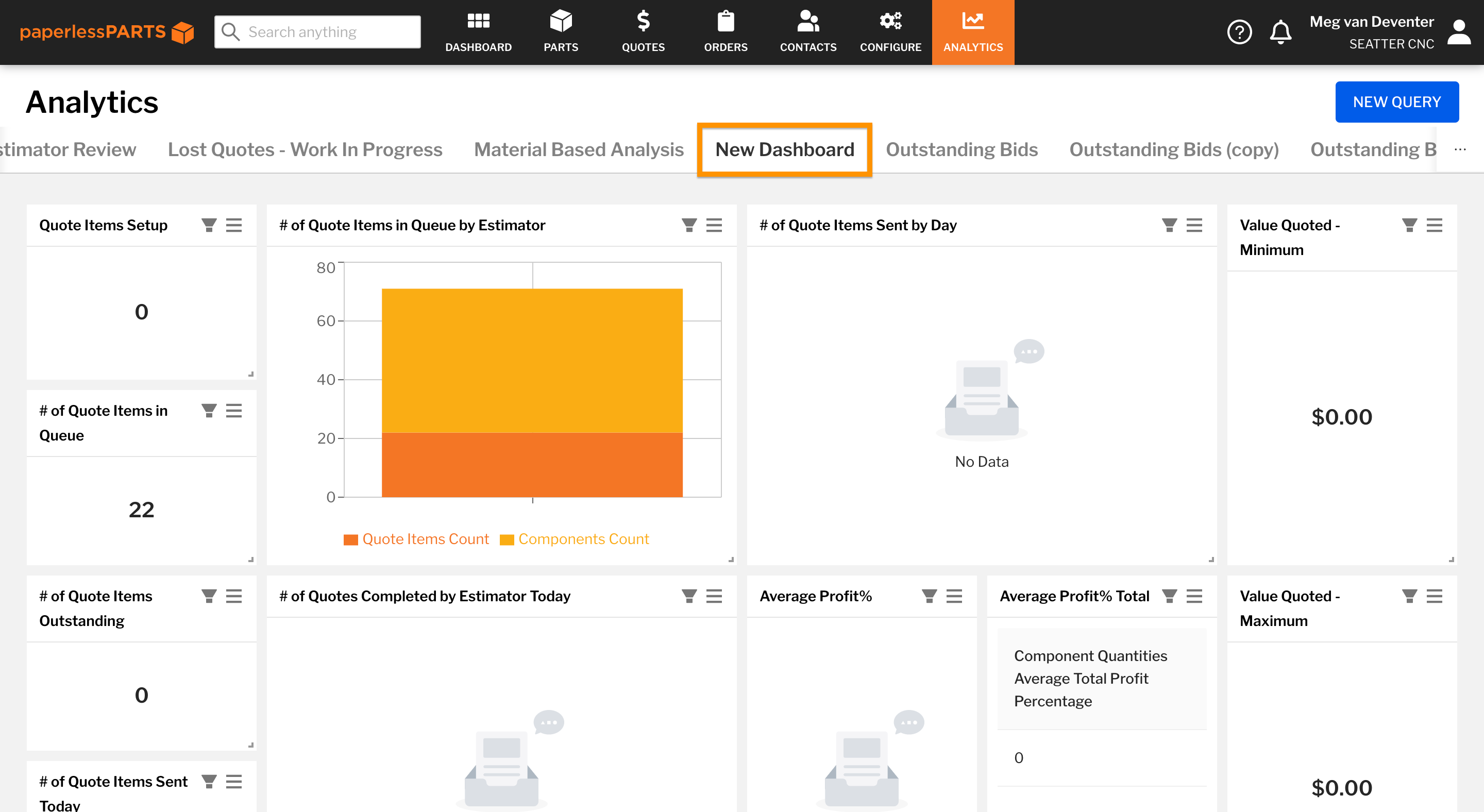Open the Quotes section from top navigation
This screenshot has height=812, width=1484.
[x=644, y=31]
